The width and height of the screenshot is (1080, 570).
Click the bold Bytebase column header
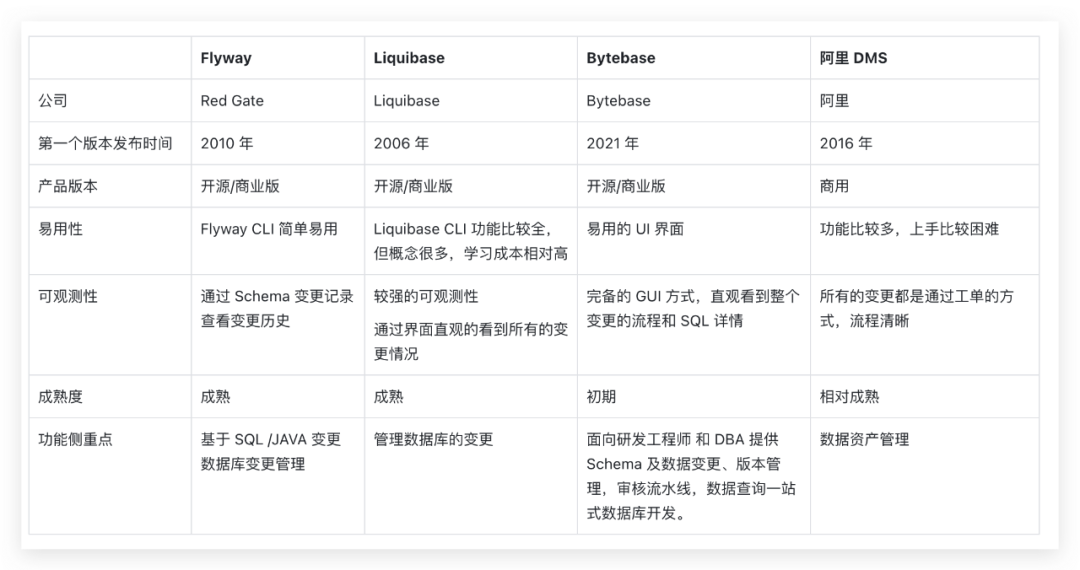621,58
